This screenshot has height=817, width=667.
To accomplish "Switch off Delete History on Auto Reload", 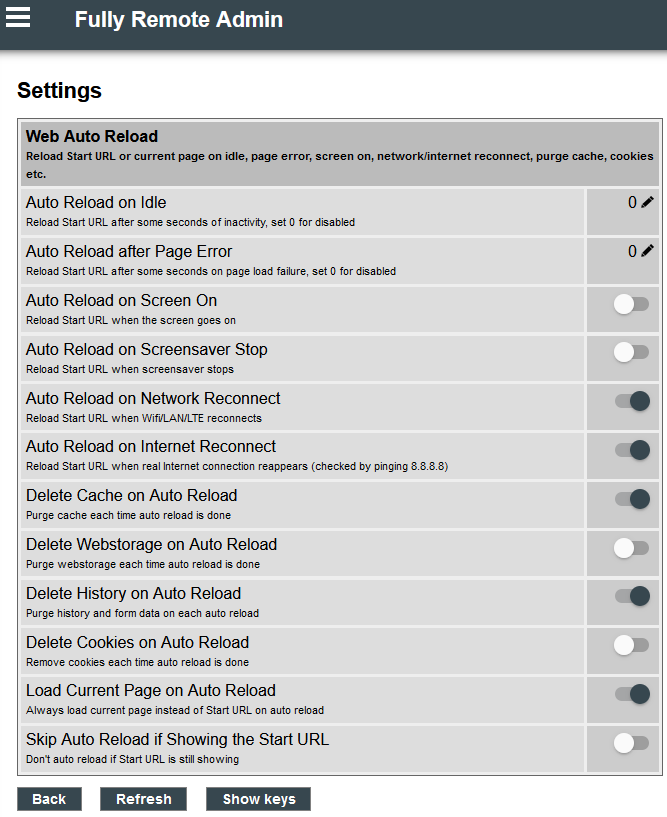I will pyautogui.click(x=632, y=597).
